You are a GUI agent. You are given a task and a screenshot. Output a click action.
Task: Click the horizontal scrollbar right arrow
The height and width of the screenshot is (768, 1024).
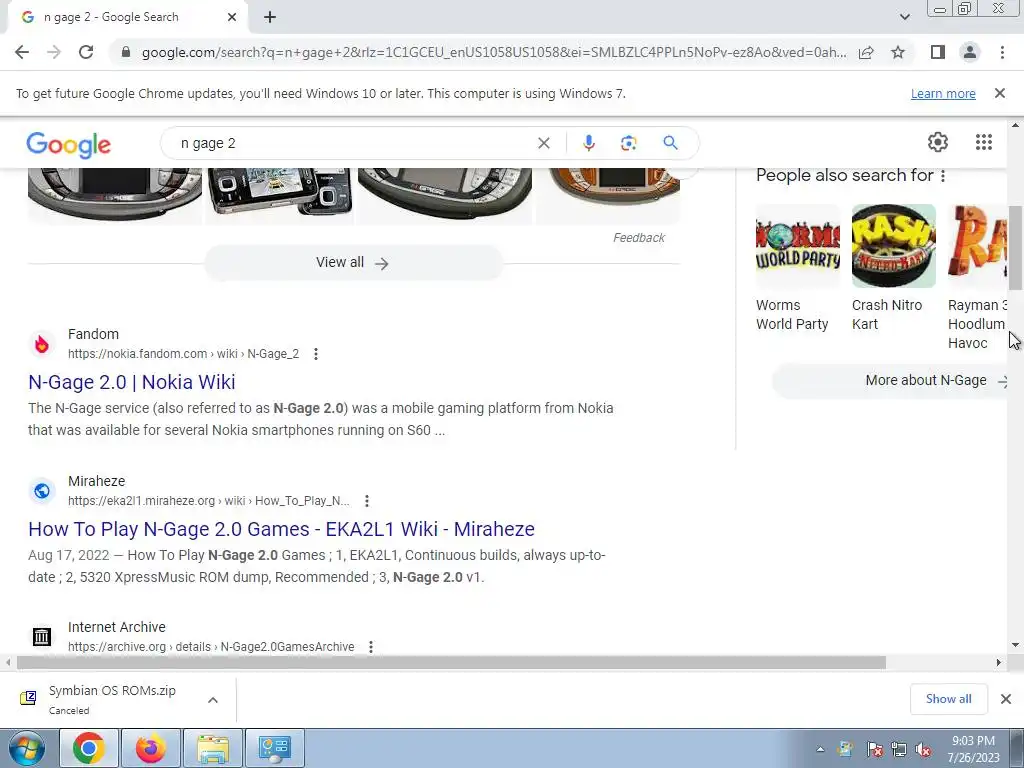999,662
